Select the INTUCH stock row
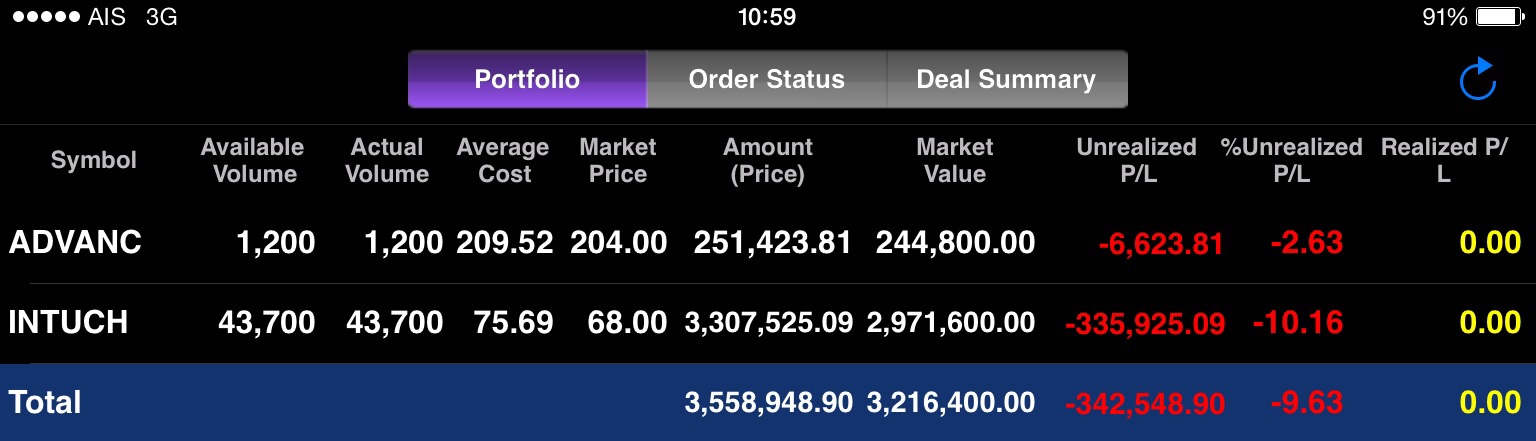Image resolution: width=1536 pixels, height=441 pixels. point(768,323)
